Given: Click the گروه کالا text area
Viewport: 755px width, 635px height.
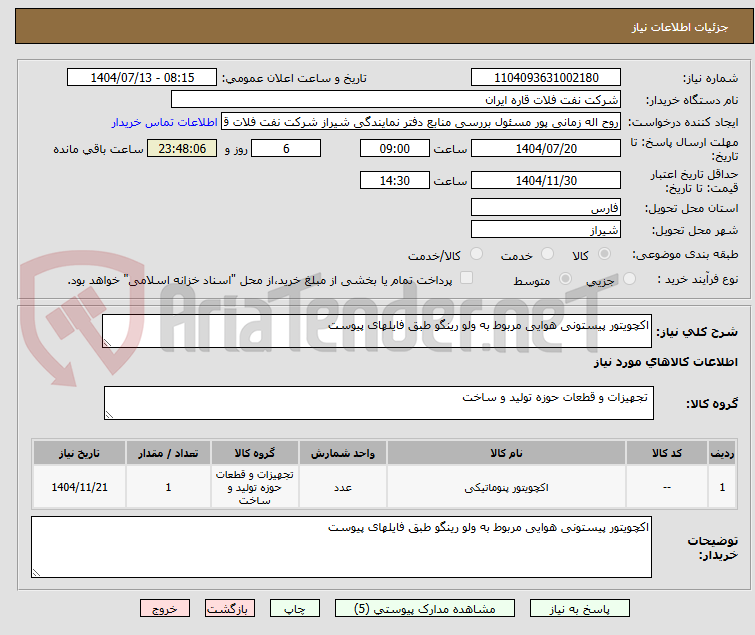Looking at the screenshot, I should (x=378, y=403).
